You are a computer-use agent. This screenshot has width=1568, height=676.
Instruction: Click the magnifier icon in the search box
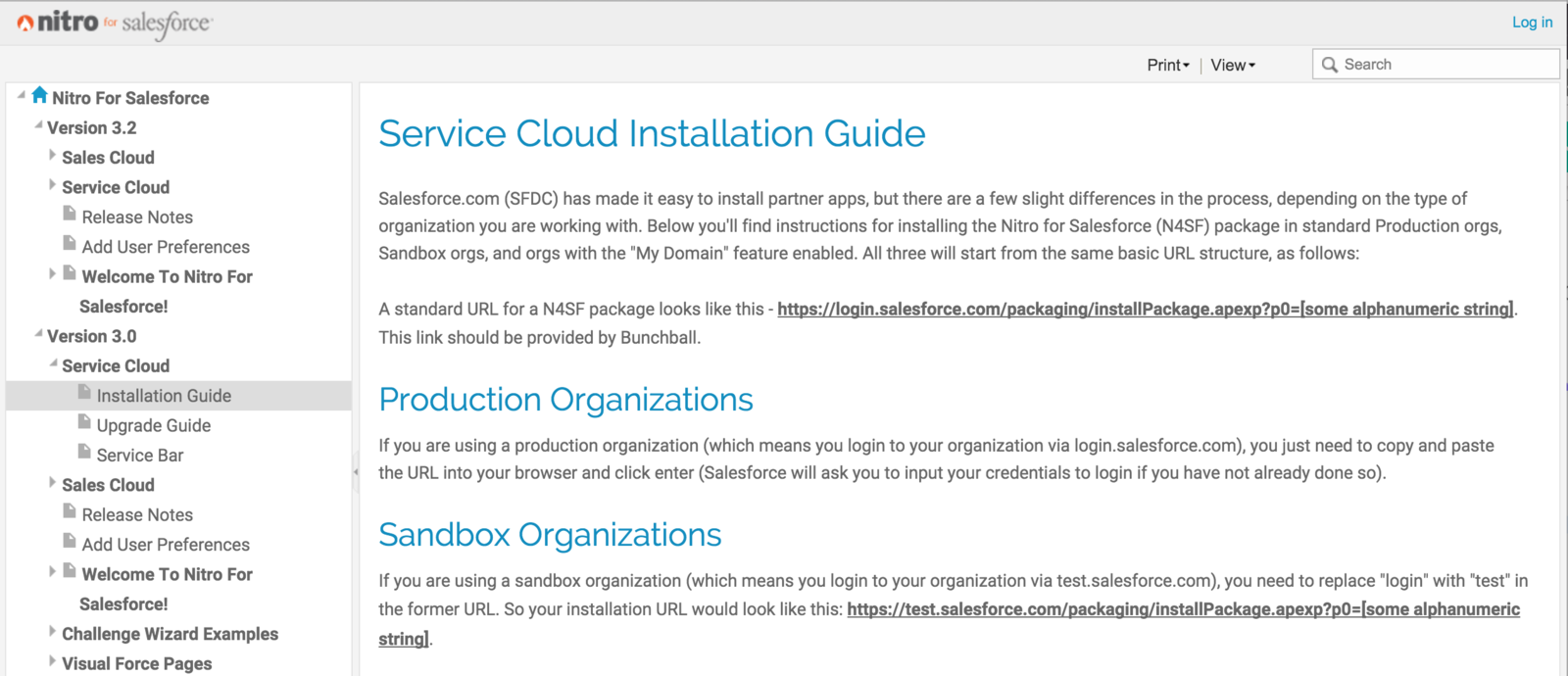coord(1330,65)
